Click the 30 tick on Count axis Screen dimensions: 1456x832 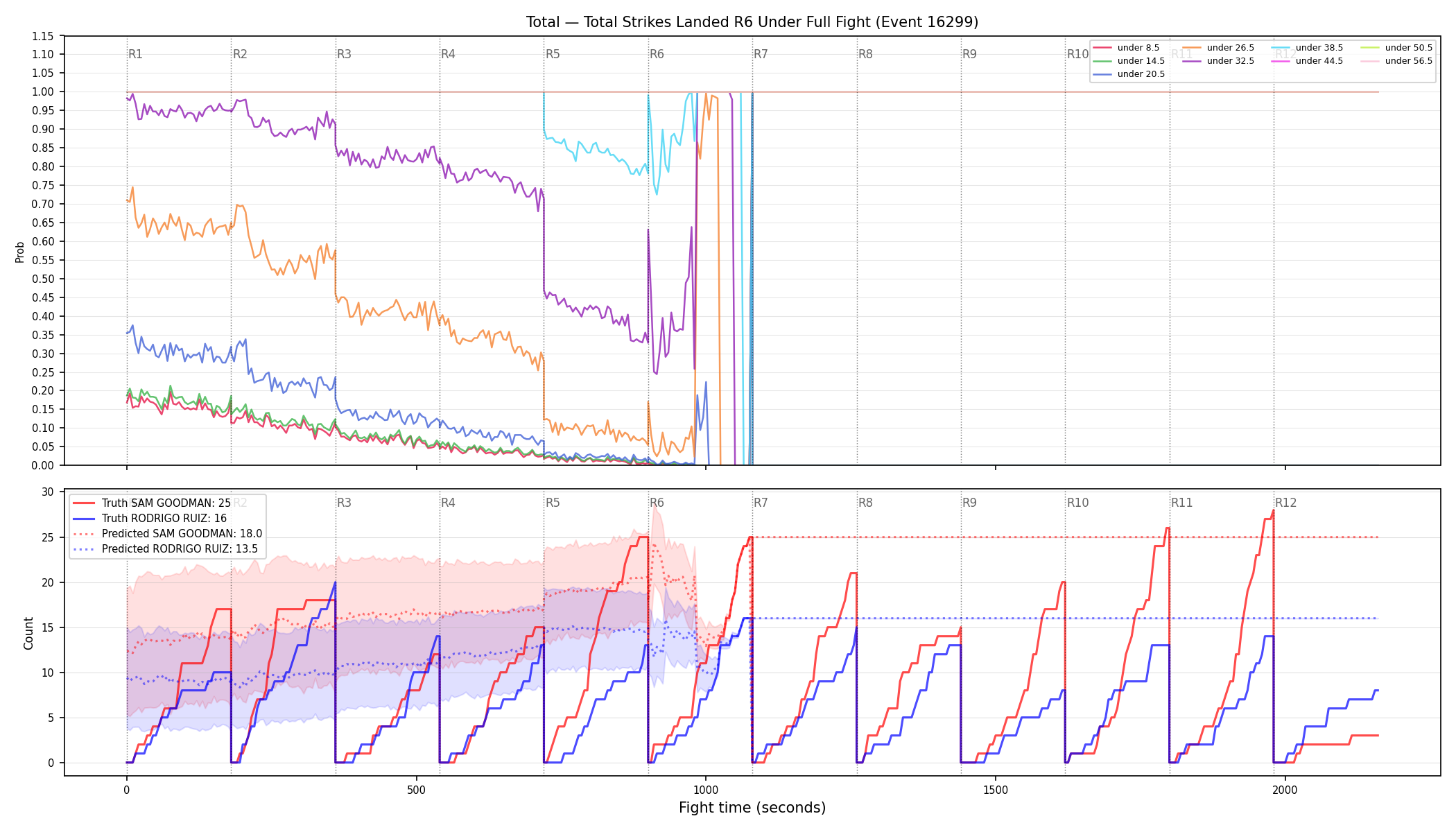[48, 492]
